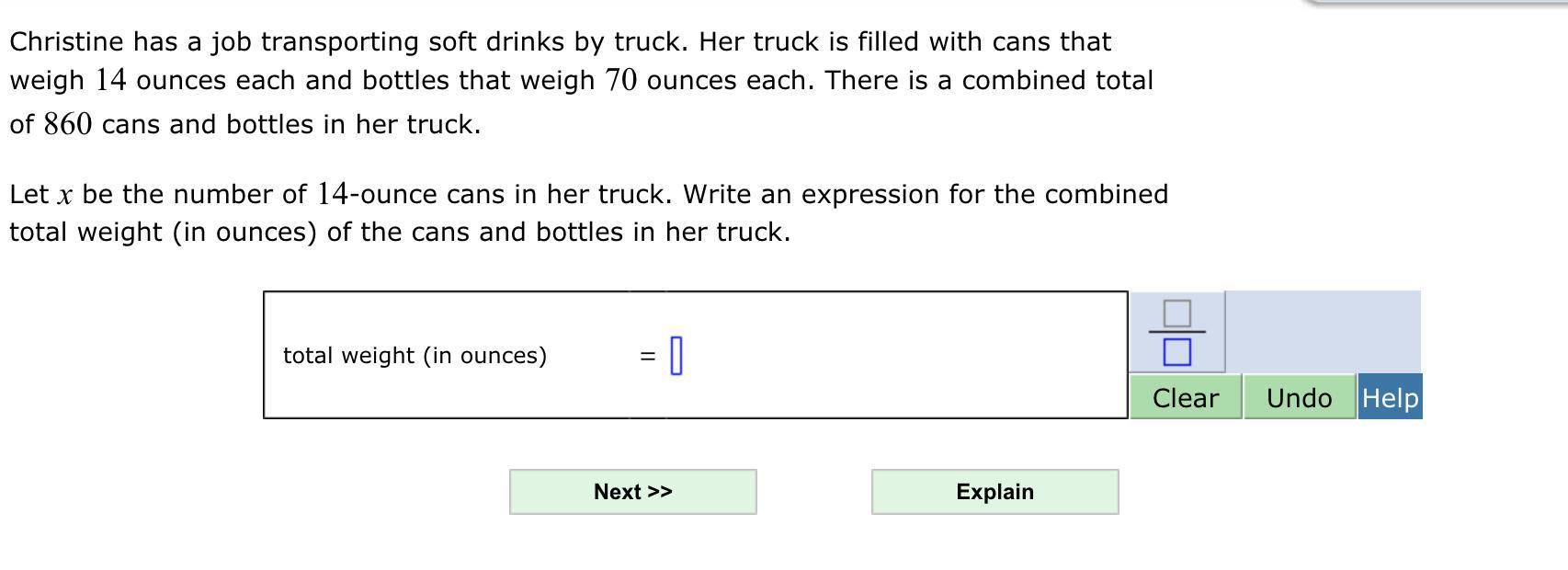Open the Help panel
This screenshot has width=1568, height=570.
(x=1390, y=397)
